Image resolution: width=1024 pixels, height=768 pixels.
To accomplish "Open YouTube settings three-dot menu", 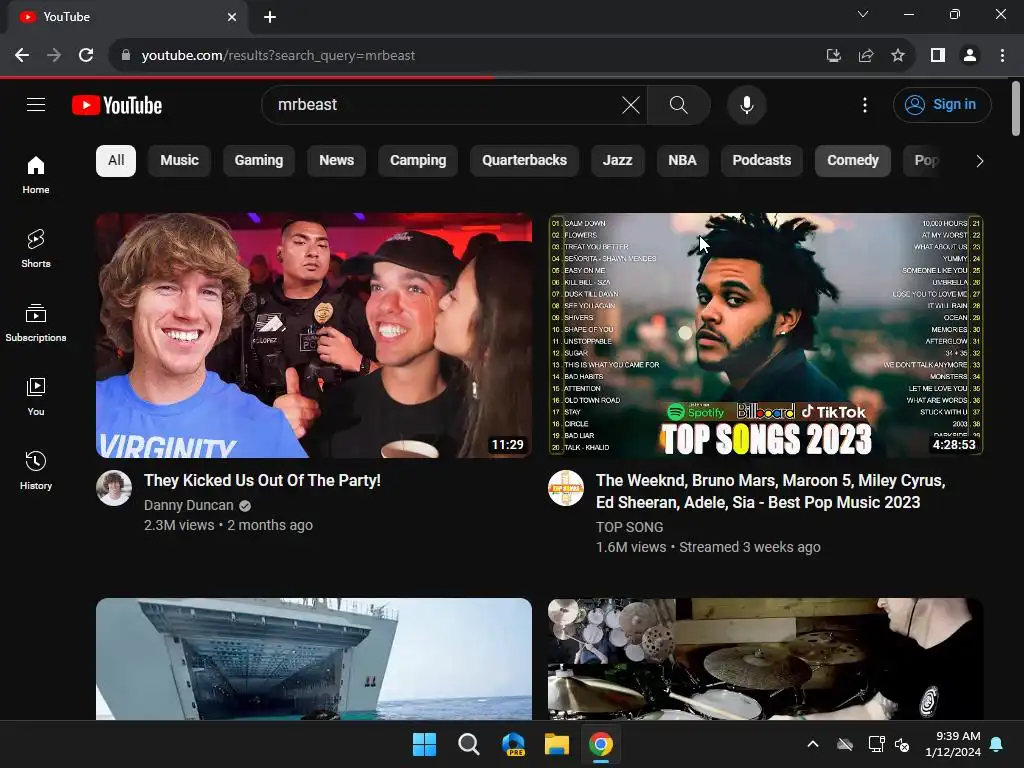I will point(865,104).
